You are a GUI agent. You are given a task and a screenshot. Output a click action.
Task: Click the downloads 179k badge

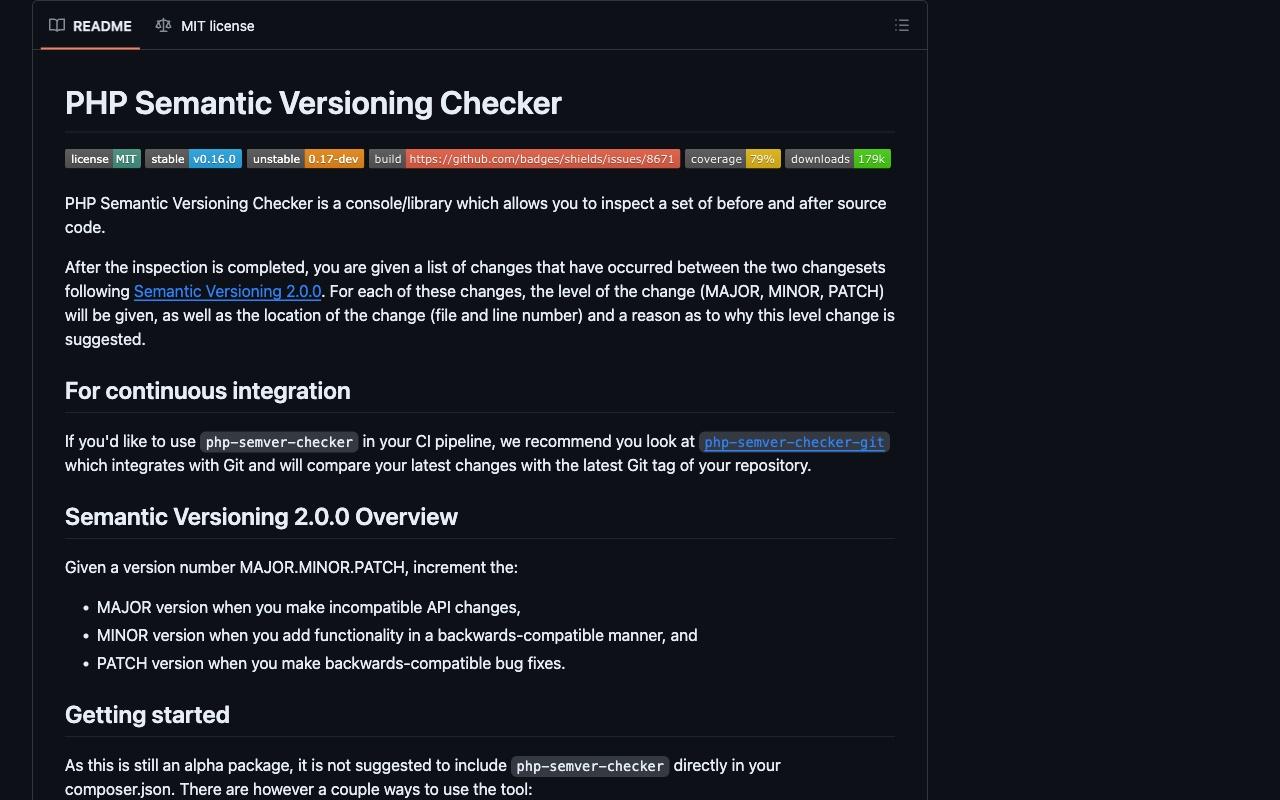pos(838,159)
